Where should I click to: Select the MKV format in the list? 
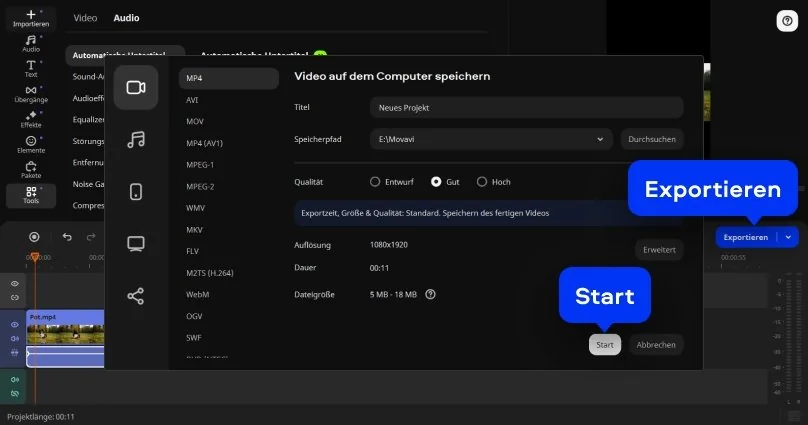pos(193,229)
